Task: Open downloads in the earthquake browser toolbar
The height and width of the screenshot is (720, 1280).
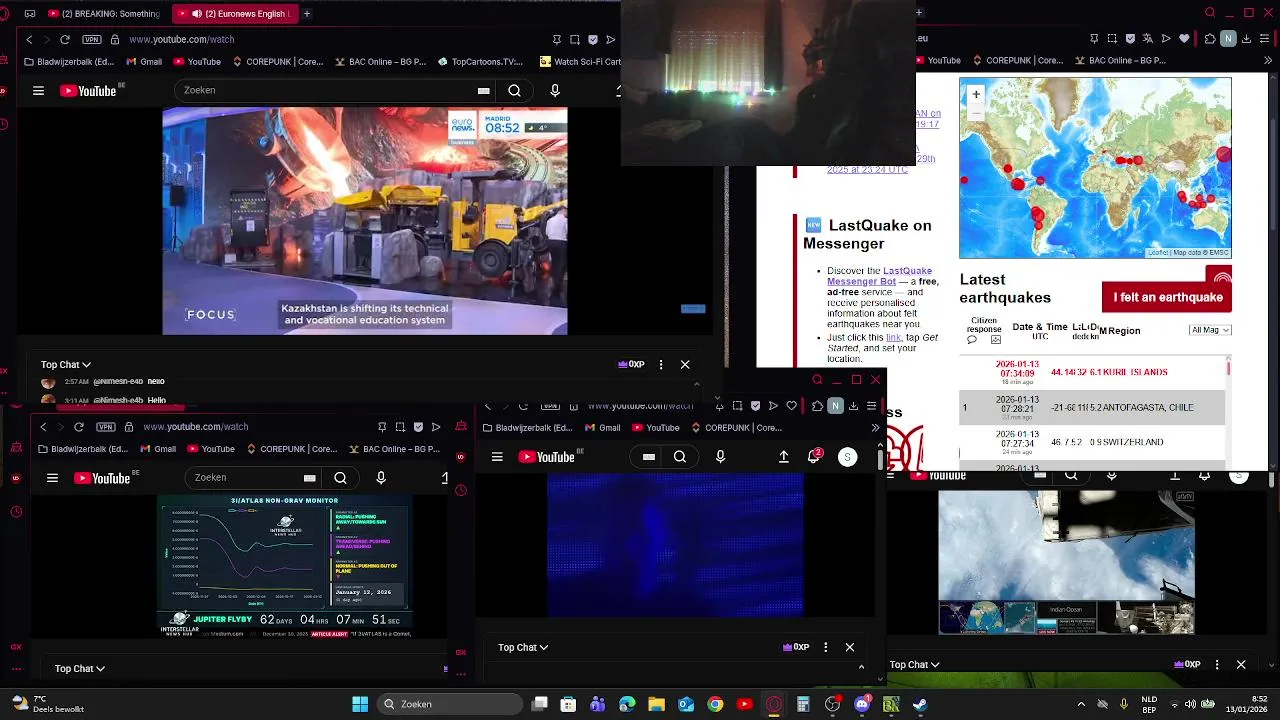Action: pos(1247,39)
